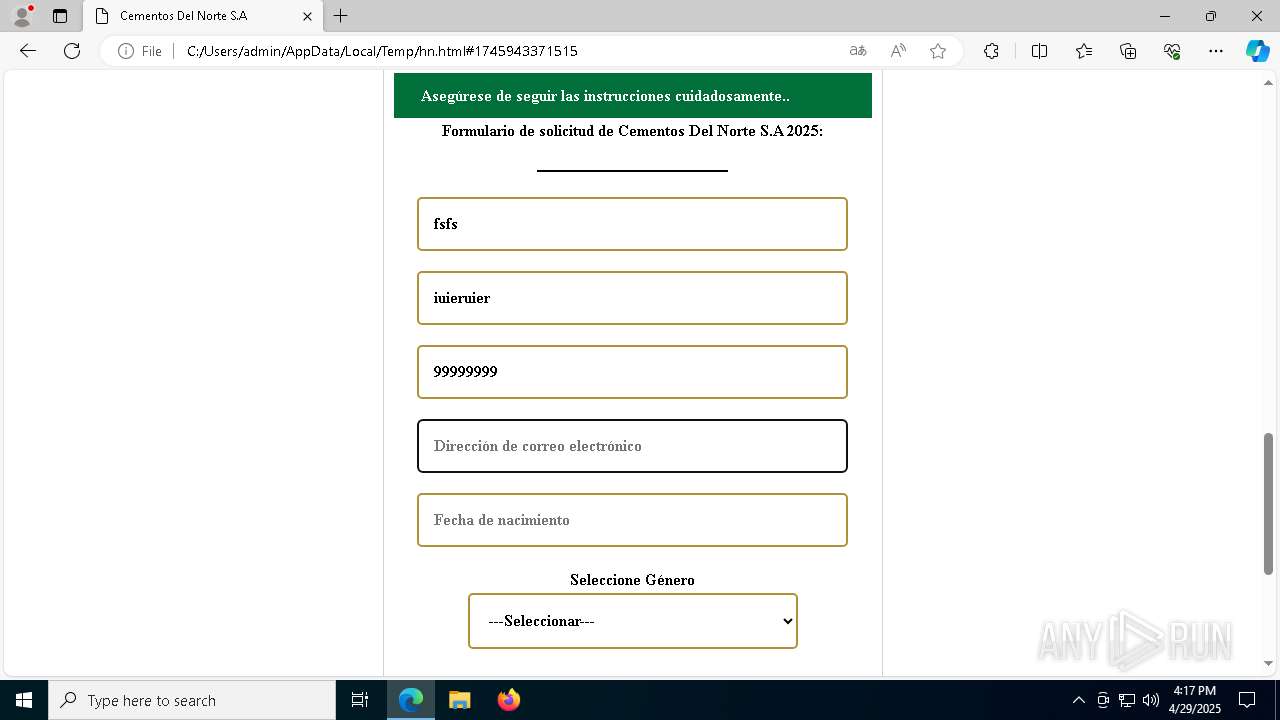This screenshot has height=720, width=1280.
Task: Refresh the current page
Action: point(72,51)
